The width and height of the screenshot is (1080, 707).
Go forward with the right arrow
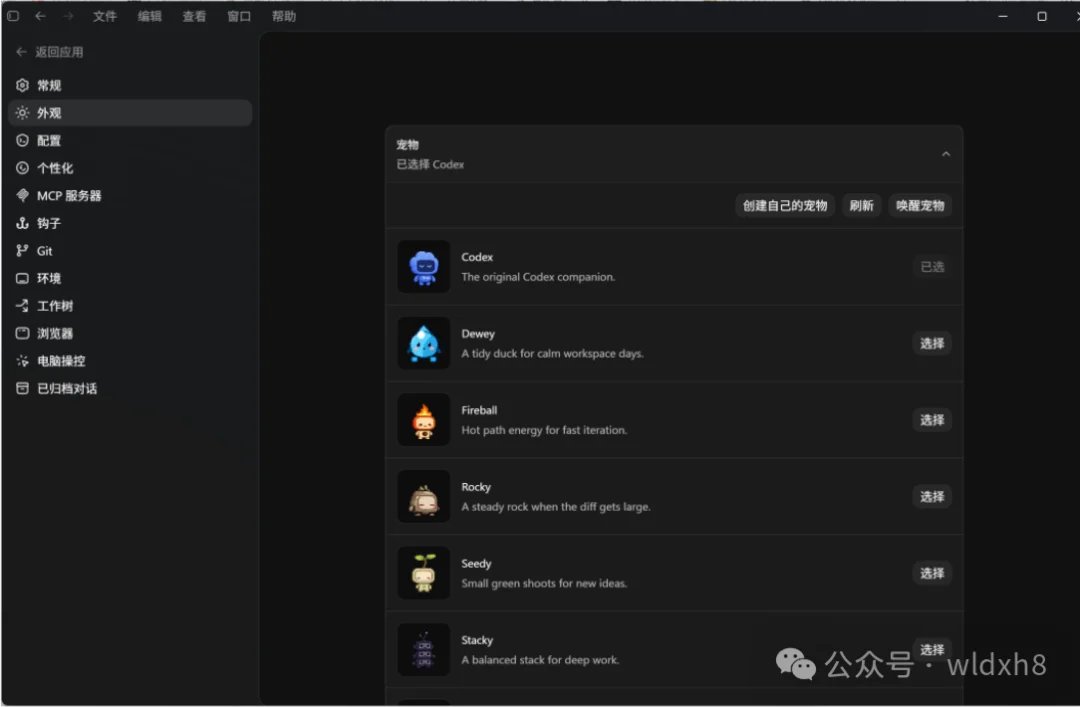pos(68,16)
